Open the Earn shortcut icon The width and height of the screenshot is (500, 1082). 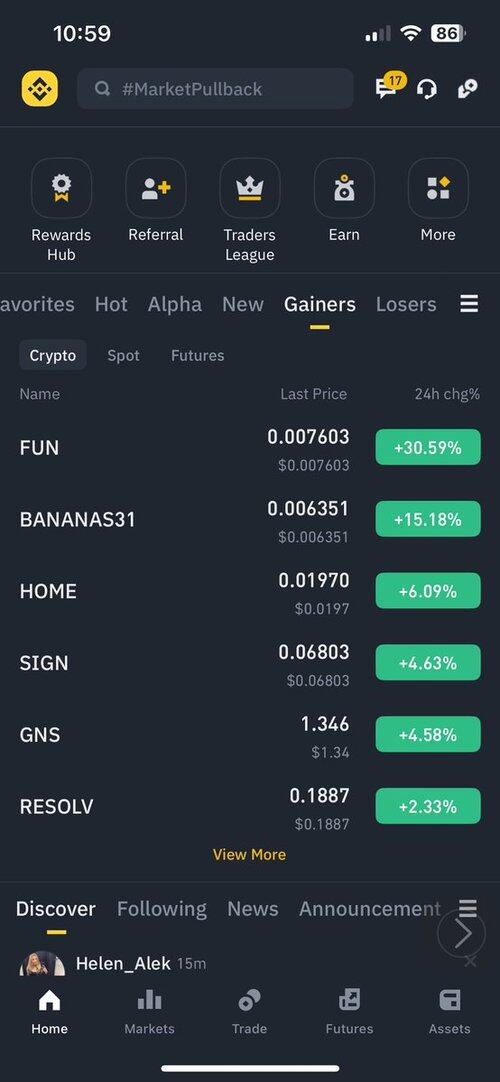(x=344, y=188)
